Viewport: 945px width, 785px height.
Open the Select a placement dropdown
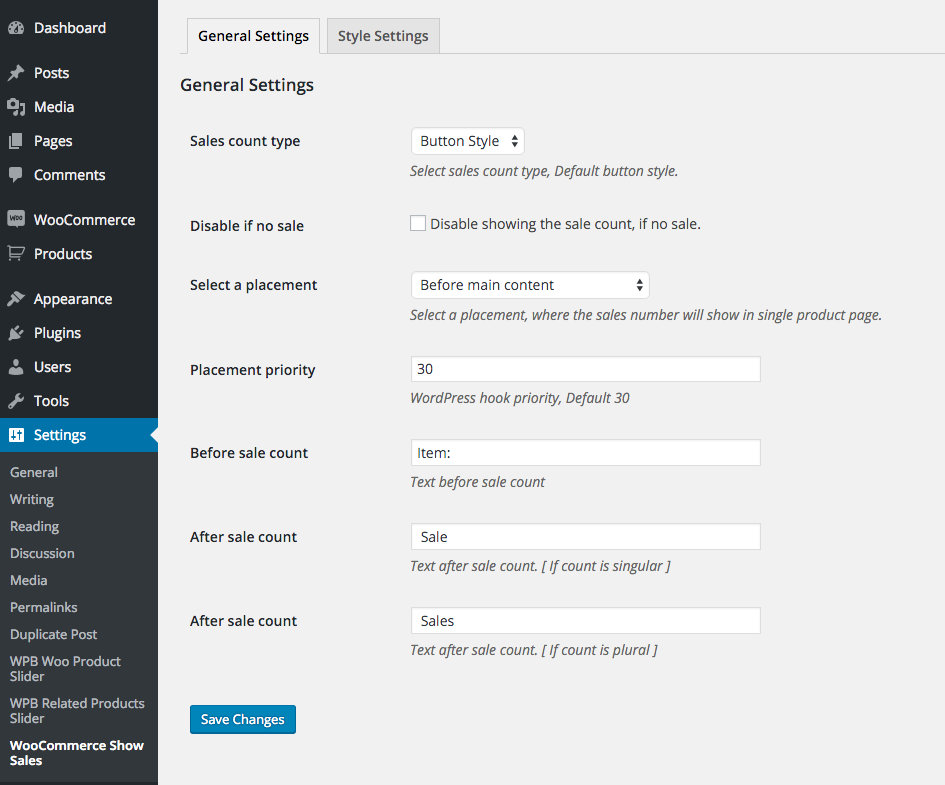(530, 285)
